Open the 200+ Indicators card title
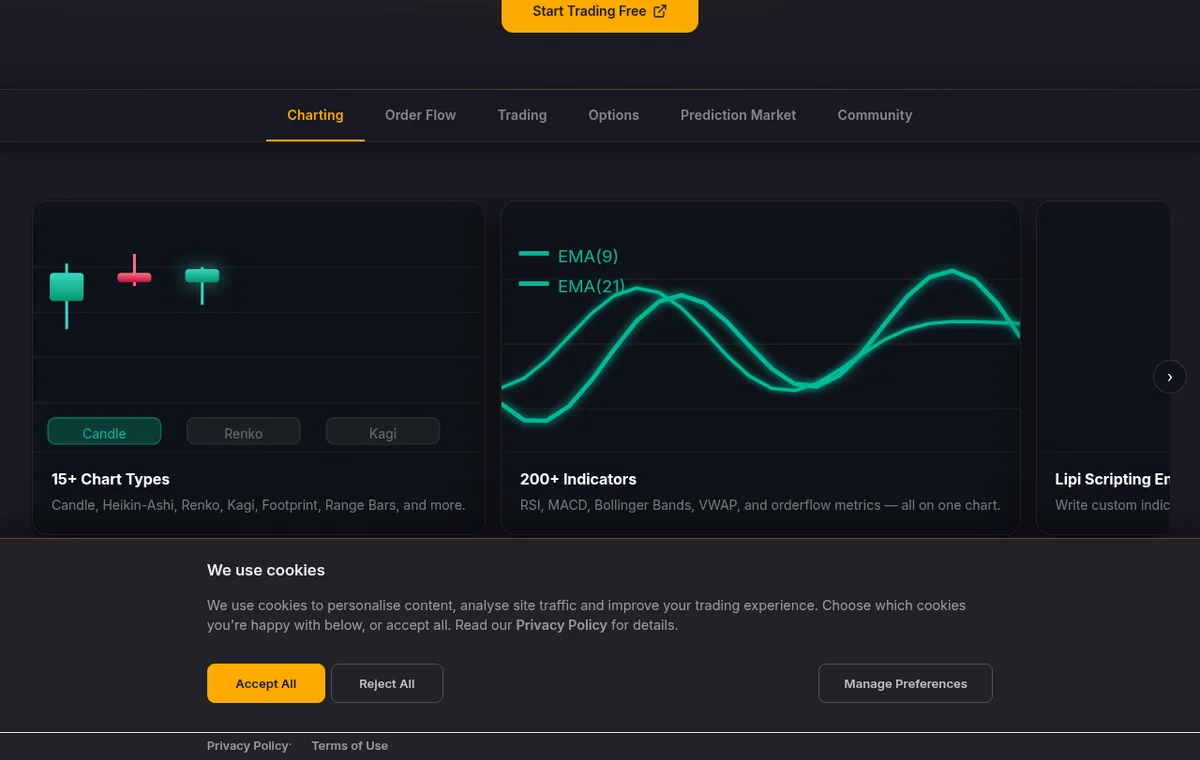 point(578,479)
